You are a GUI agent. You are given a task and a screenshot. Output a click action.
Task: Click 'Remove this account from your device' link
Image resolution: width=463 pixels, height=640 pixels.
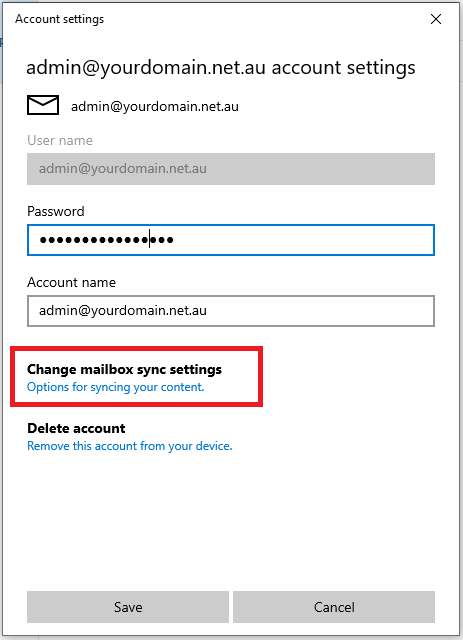[x=129, y=446]
